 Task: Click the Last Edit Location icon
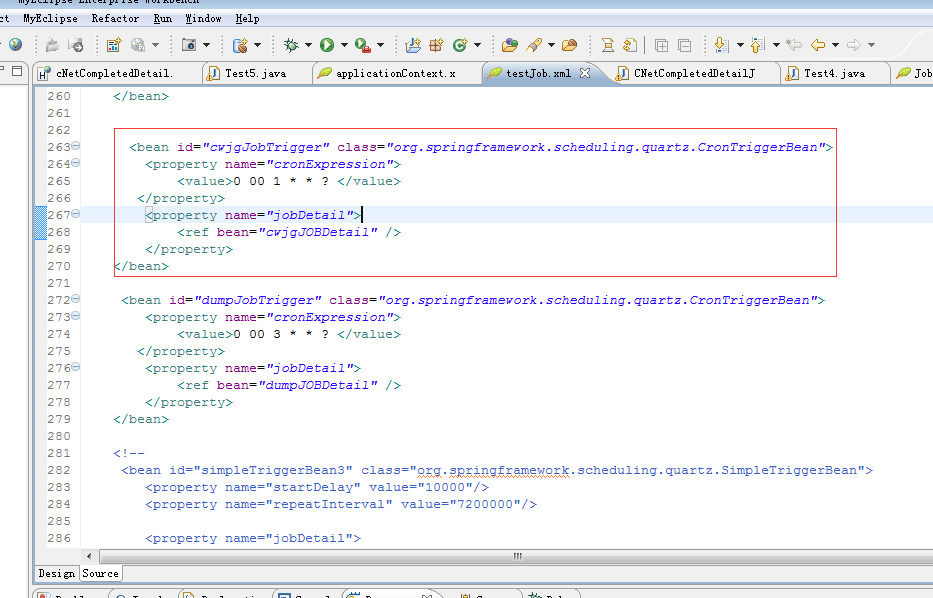click(794, 45)
